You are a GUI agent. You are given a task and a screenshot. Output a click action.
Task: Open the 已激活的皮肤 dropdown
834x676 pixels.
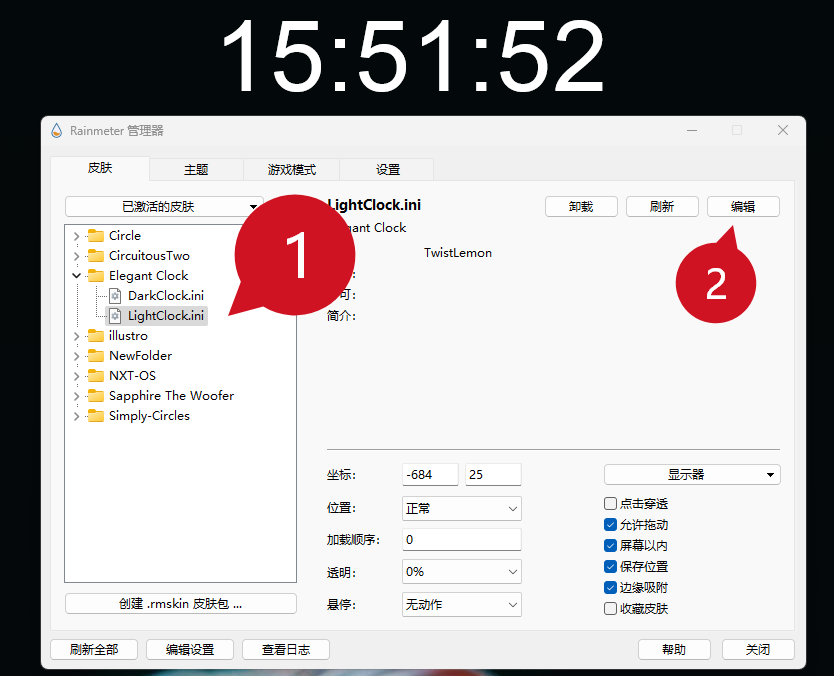[x=164, y=206]
